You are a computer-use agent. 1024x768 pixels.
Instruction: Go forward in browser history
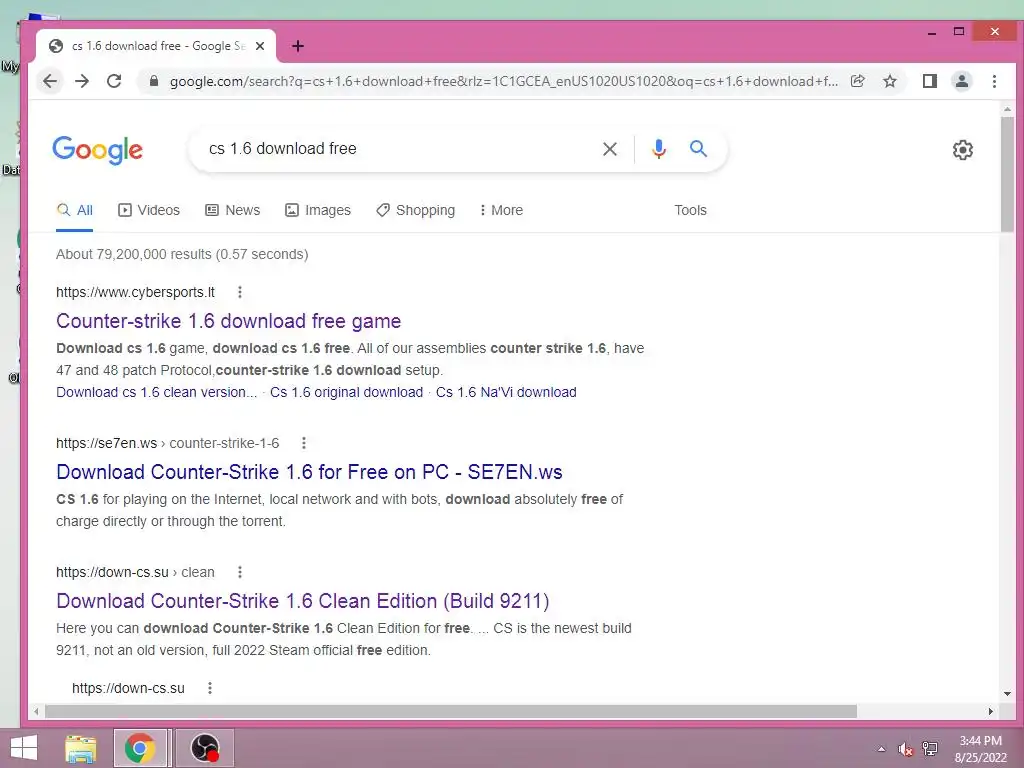(x=82, y=81)
